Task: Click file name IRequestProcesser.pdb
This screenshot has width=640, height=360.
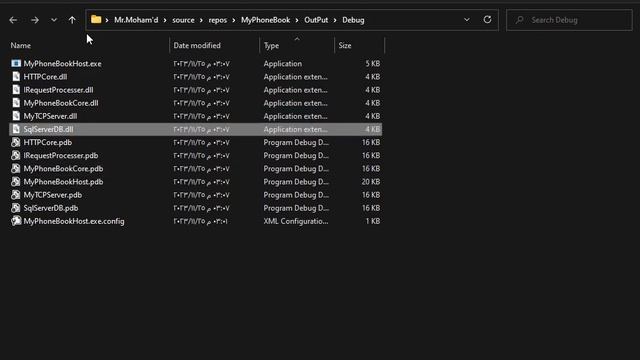Action: [x=61, y=156]
